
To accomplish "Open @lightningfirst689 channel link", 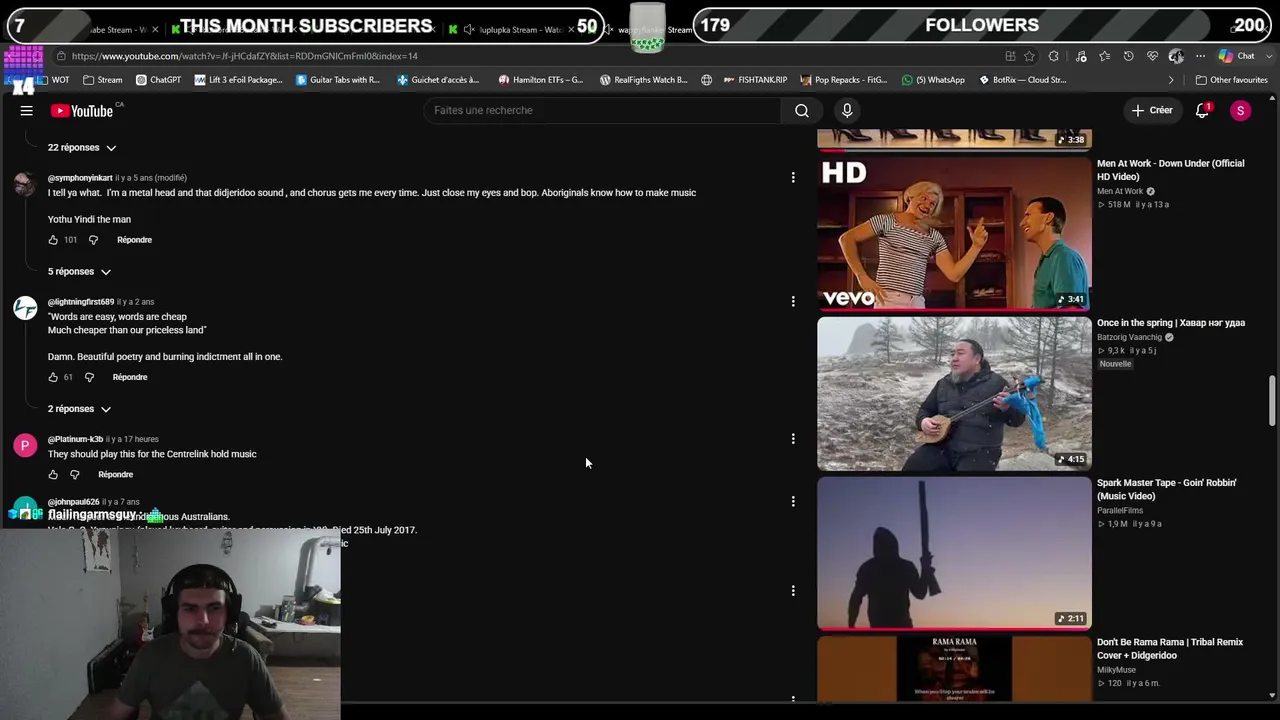I will point(81,302).
